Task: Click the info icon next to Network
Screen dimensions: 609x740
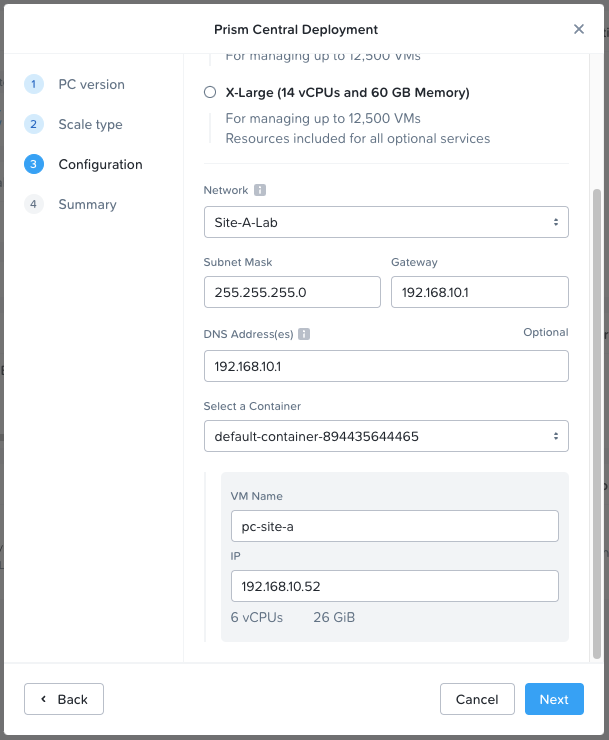Action: [260, 190]
